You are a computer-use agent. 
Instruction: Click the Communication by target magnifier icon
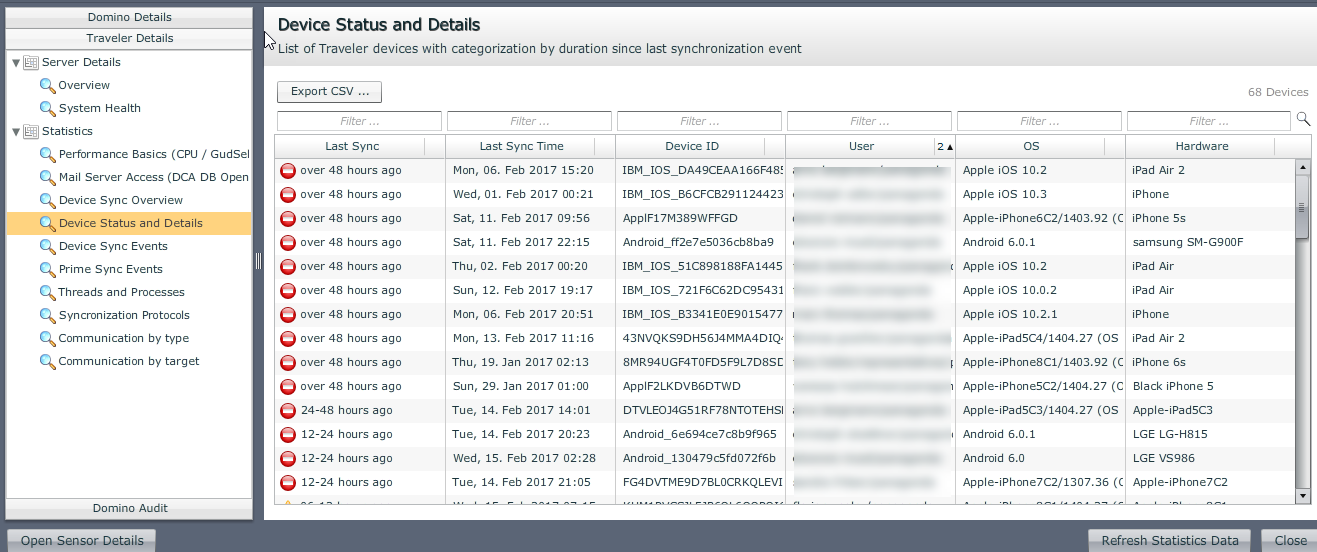pos(47,362)
